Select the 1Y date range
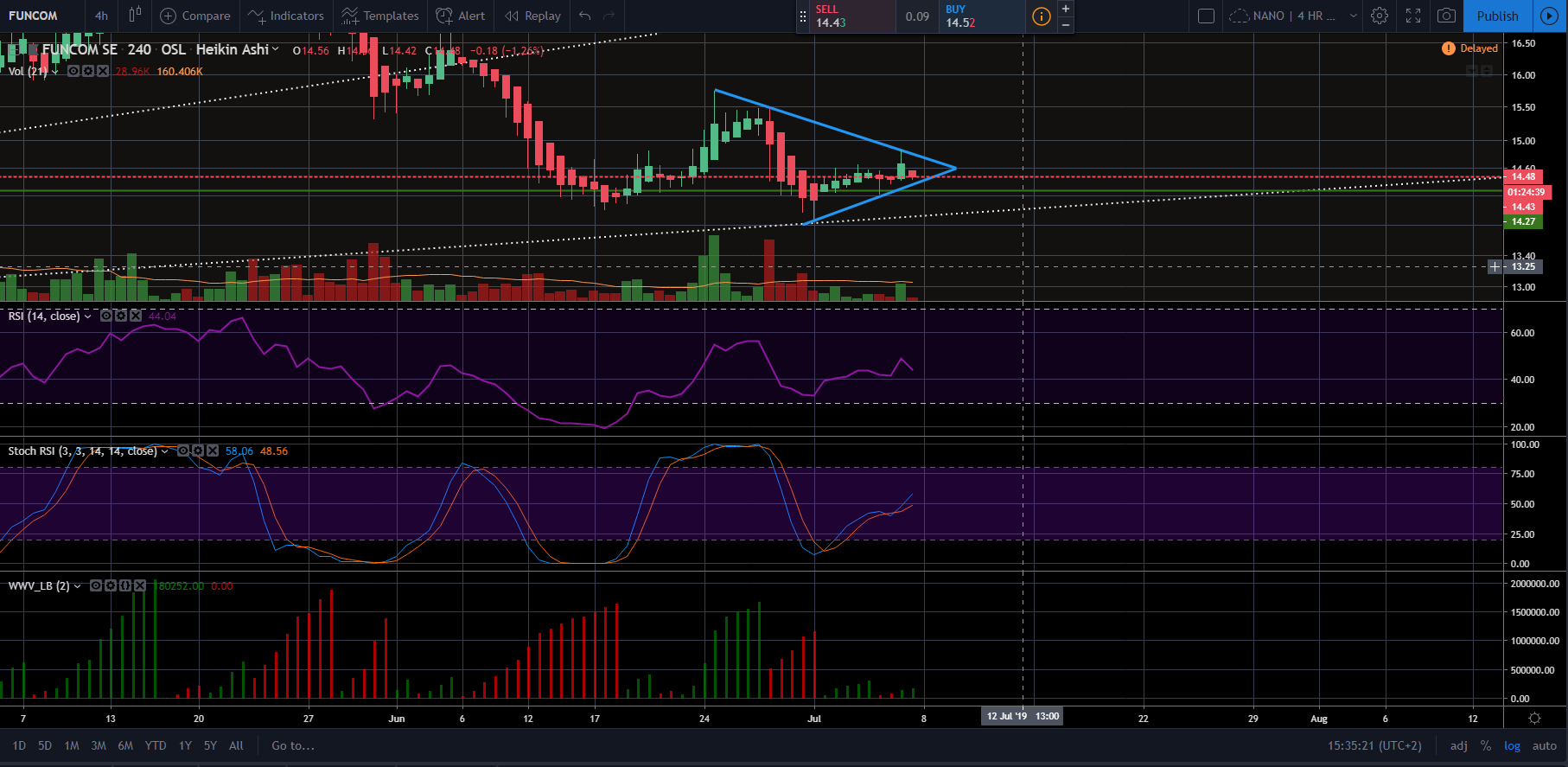1568x767 pixels. click(x=185, y=745)
